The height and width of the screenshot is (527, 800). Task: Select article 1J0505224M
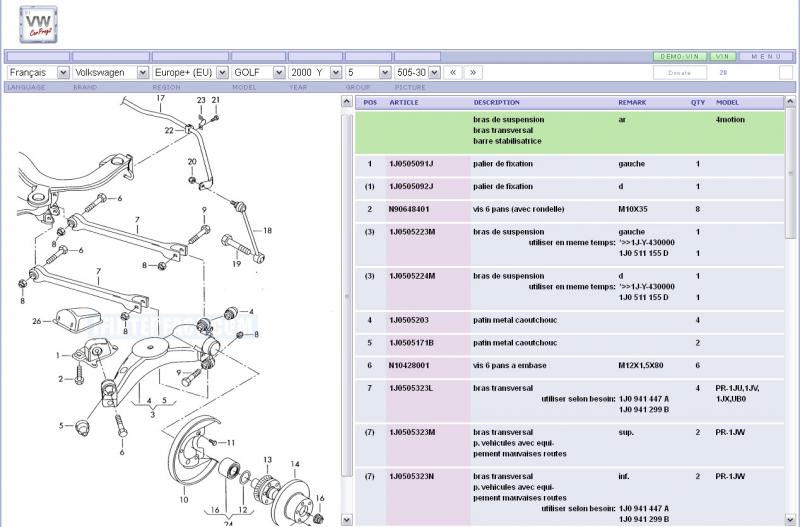tap(412, 276)
